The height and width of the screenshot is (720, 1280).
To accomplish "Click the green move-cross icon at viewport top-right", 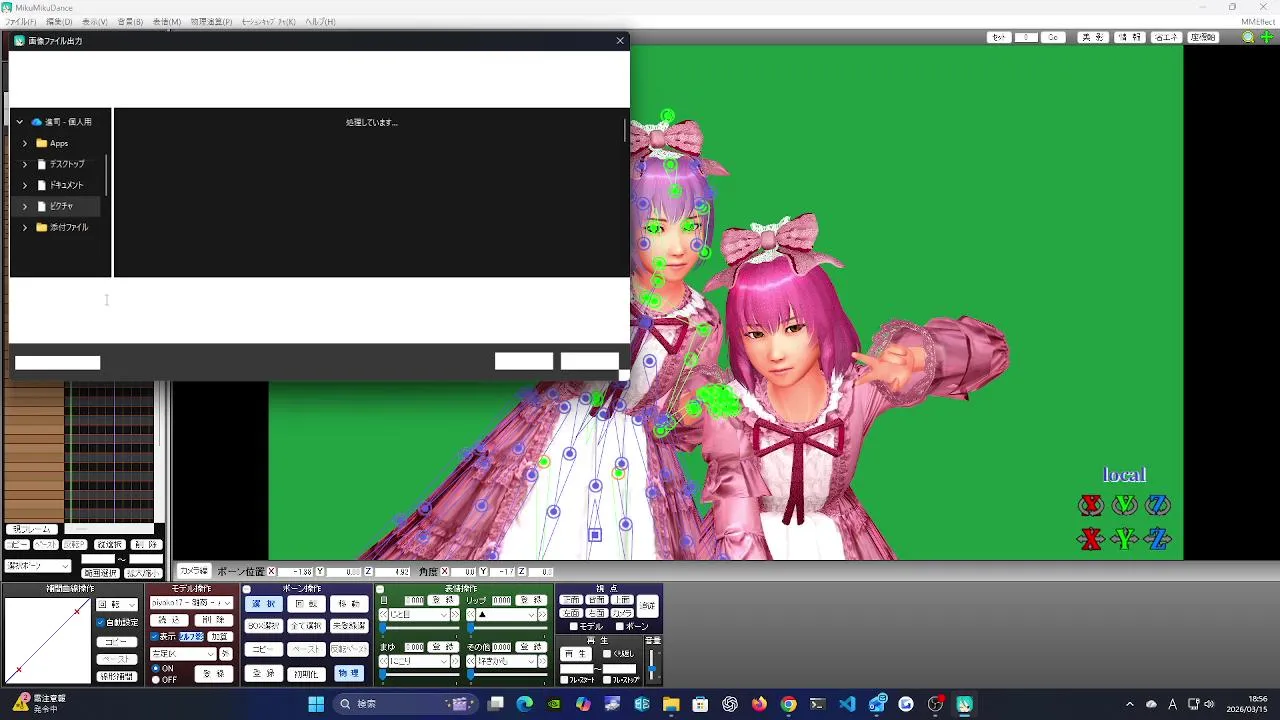I will click(x=1266, y=37).
